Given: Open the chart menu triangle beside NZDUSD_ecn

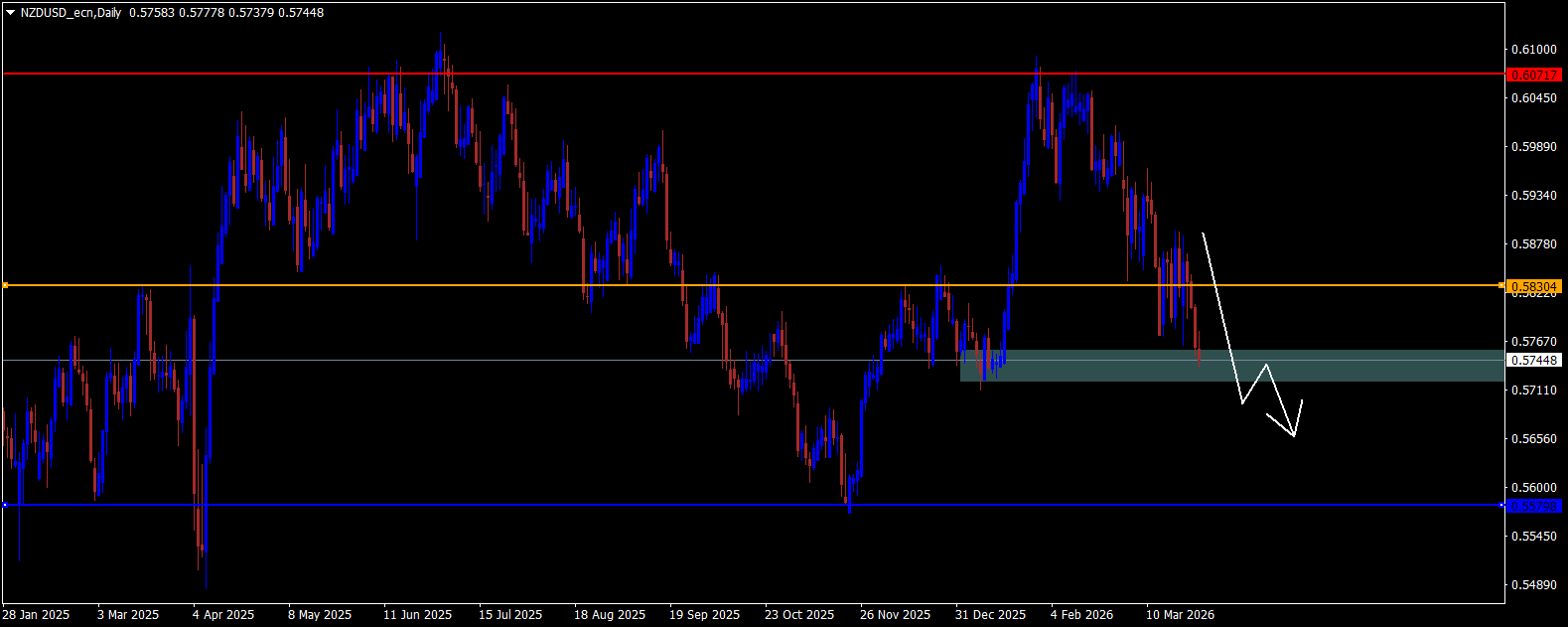Looking at the screenshot, I should (x=10, y=13).
